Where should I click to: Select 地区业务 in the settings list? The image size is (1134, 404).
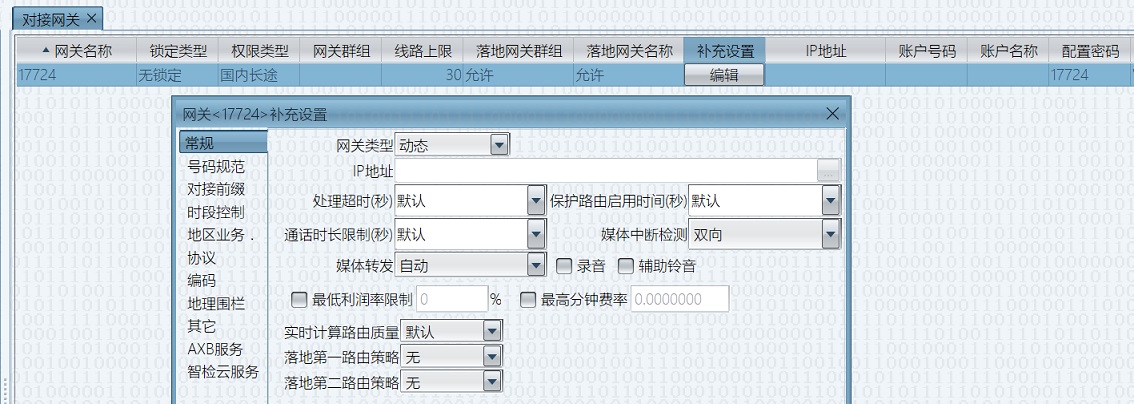pos(221,235)
